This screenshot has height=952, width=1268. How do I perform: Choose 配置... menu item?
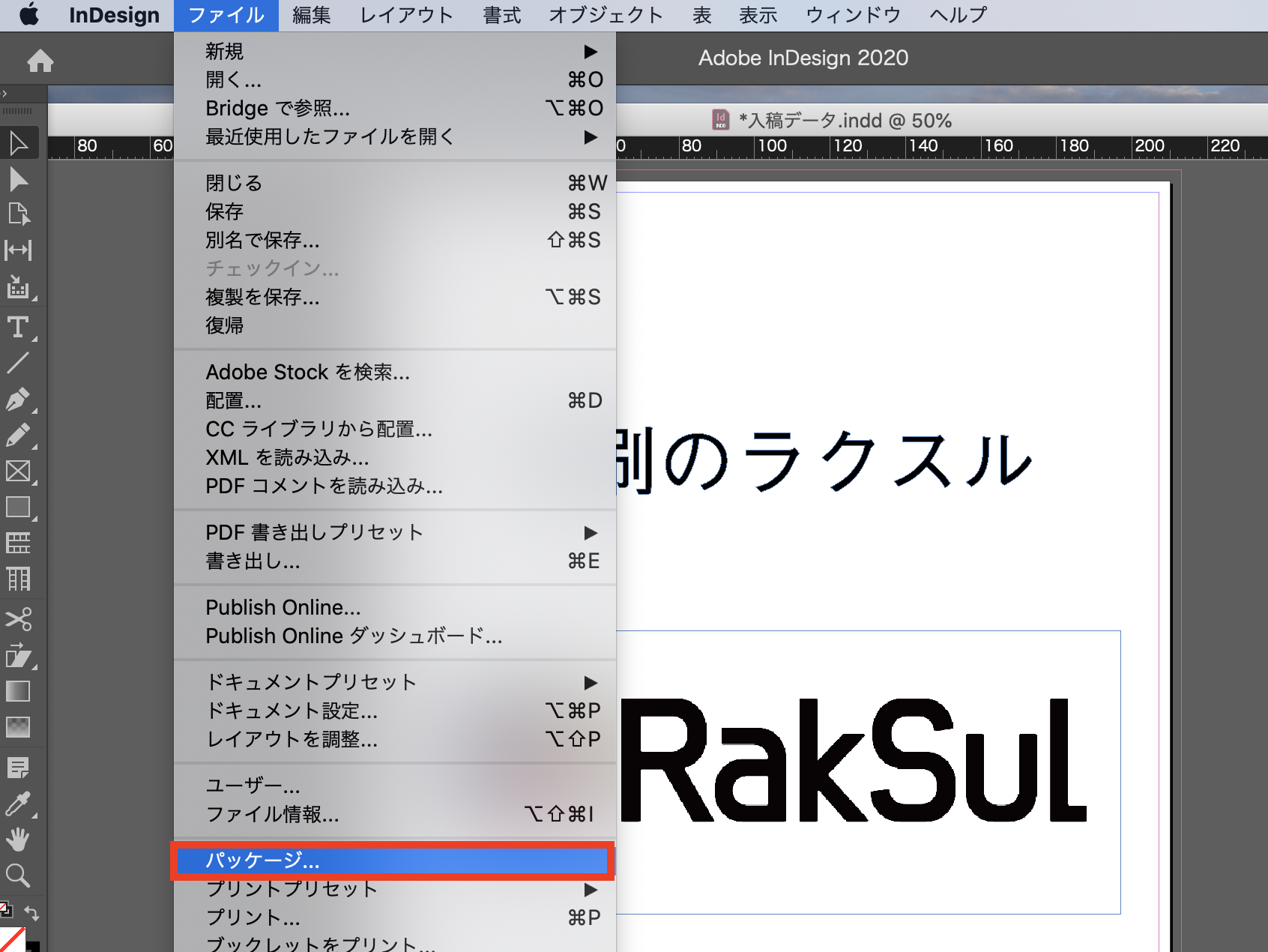395,400
